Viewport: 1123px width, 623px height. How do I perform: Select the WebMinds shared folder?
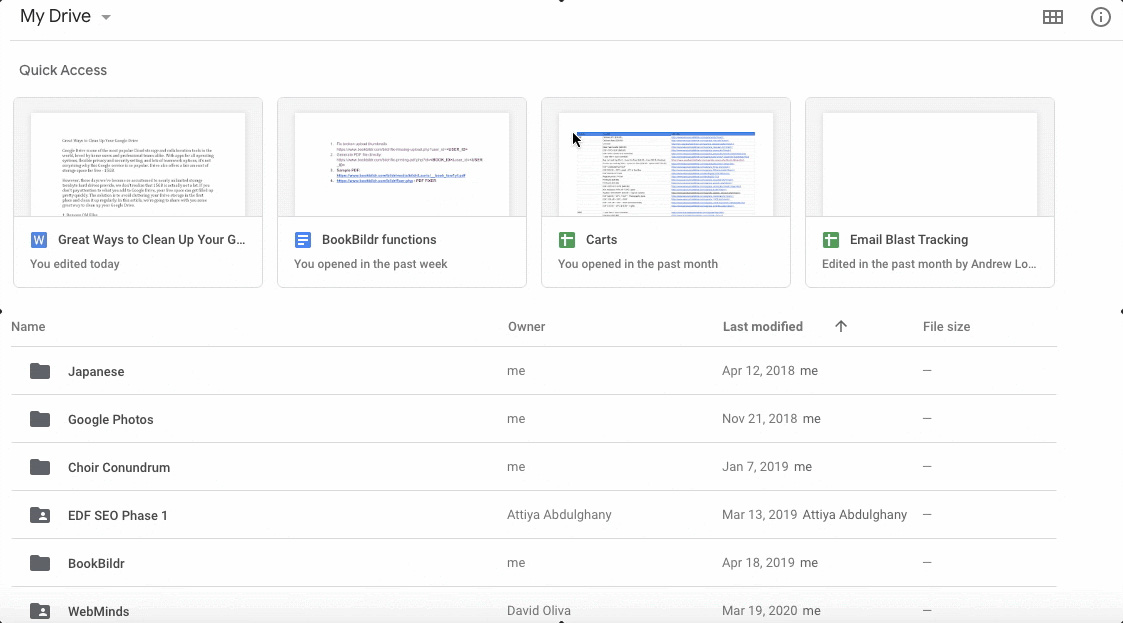[x=98, y=610]
